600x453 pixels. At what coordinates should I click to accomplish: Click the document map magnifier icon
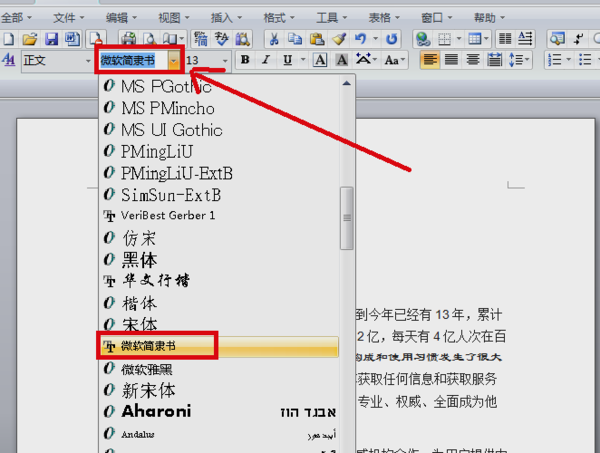coord(557,39)
